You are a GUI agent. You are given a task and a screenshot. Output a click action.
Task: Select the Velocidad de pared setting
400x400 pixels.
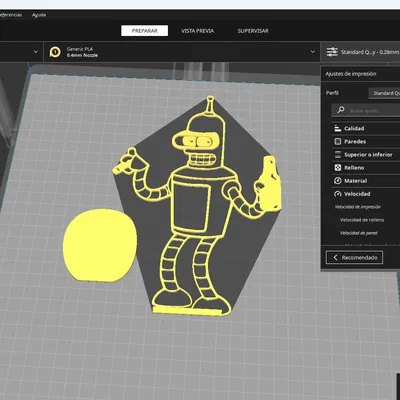(x=359, y=233)
